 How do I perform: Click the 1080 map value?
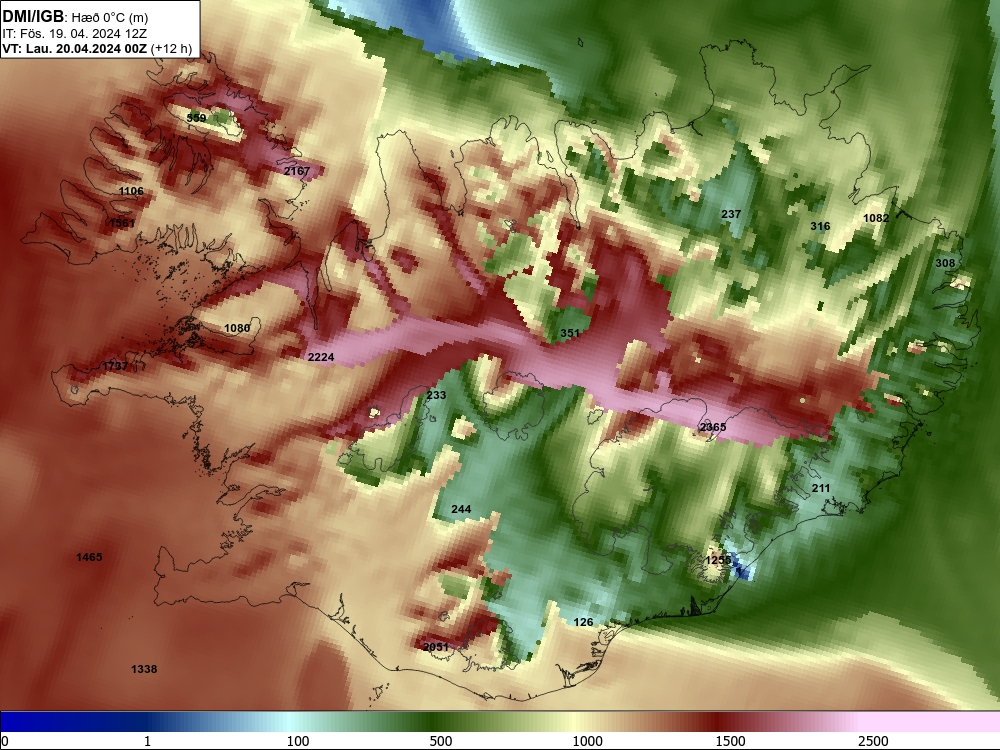(237, 328)
